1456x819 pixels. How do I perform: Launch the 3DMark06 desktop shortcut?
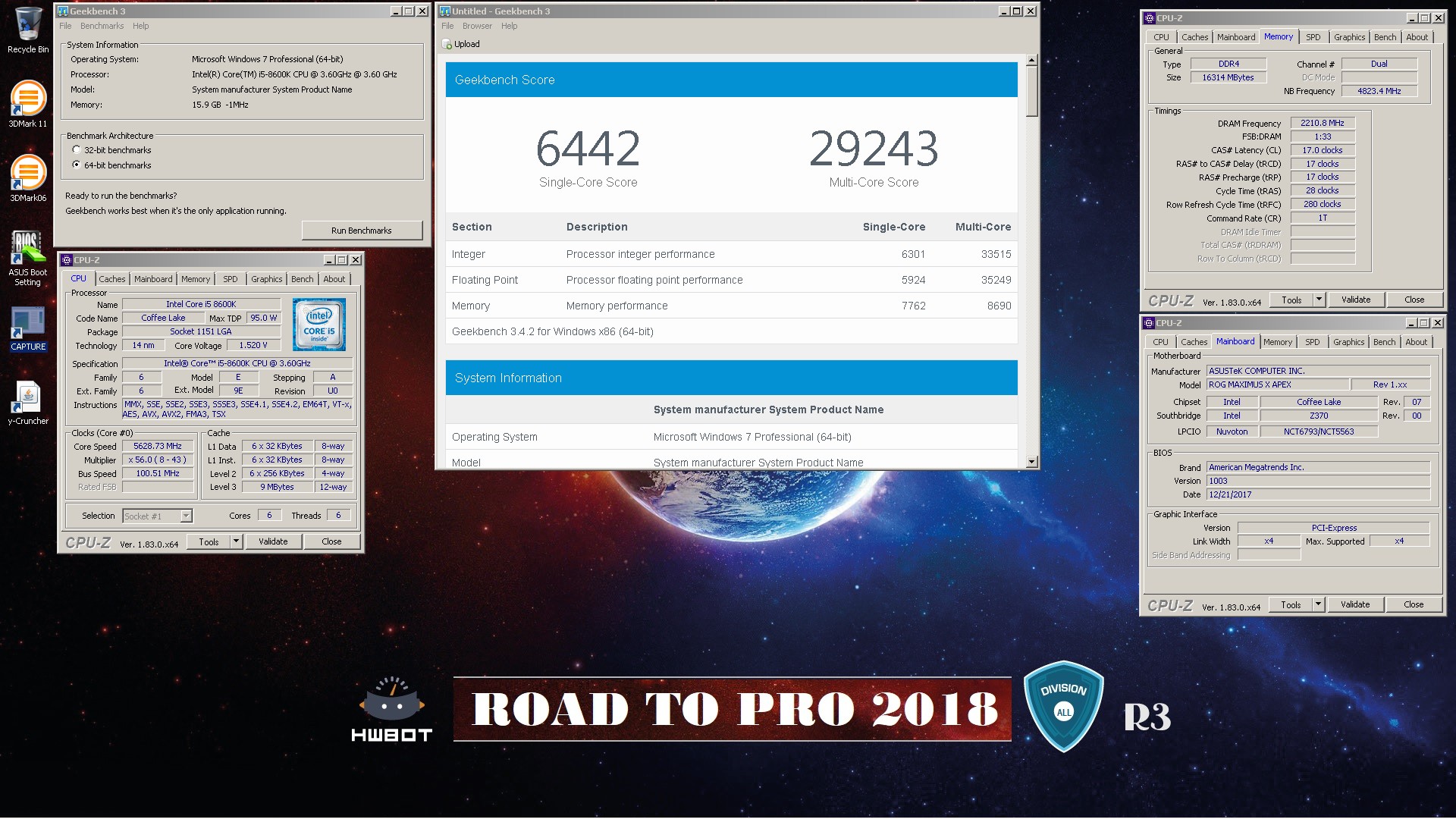point(28,178)
